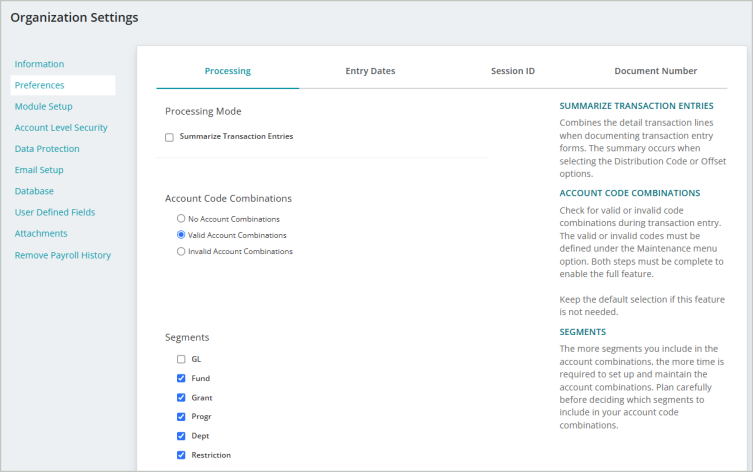Open Remove Payroll History page
753x472 pixels.
pos(63,255)
